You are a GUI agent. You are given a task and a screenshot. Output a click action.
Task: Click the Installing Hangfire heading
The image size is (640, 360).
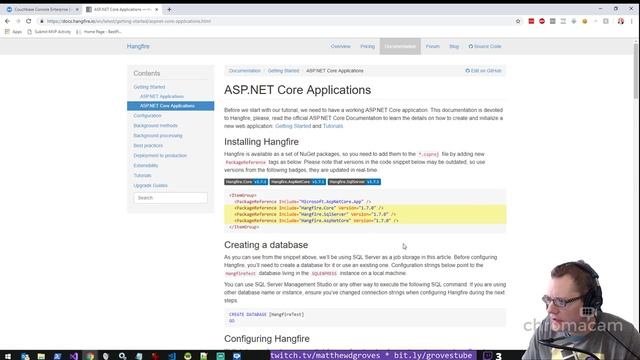[x=261, y=142]
